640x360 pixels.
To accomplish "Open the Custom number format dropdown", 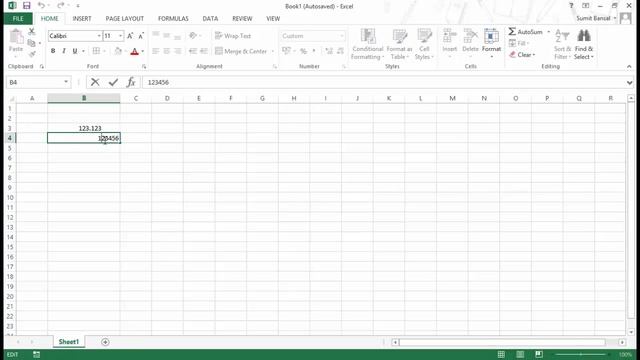I will coord(342,36).
